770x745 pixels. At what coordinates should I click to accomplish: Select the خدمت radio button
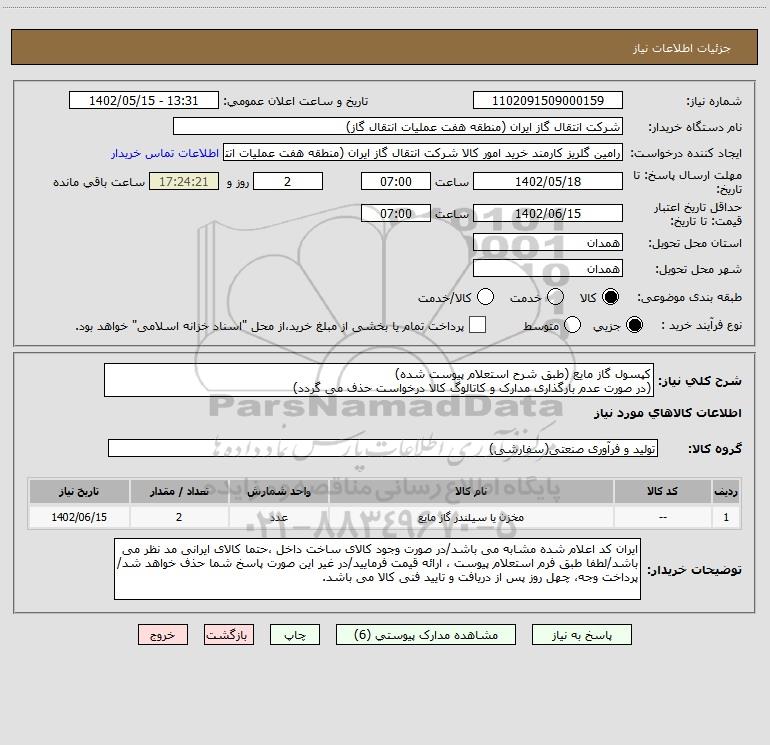click(x=555, y=297)
